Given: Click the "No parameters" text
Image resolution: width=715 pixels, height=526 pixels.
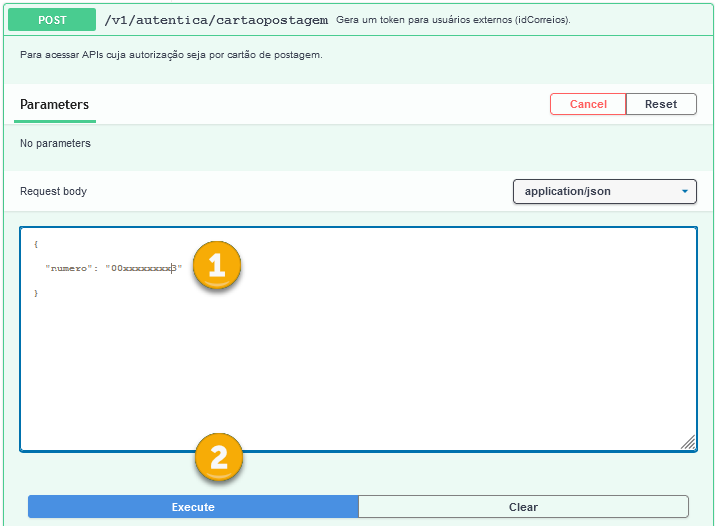Looking at the screenshot, I should coord(55,143).
